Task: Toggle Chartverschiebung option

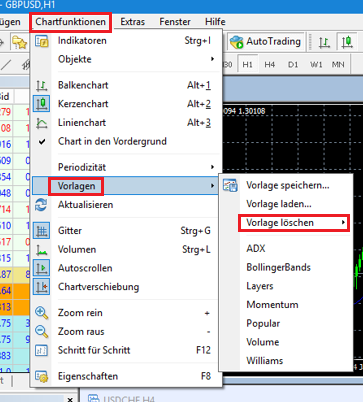Action: pos(126,287)
